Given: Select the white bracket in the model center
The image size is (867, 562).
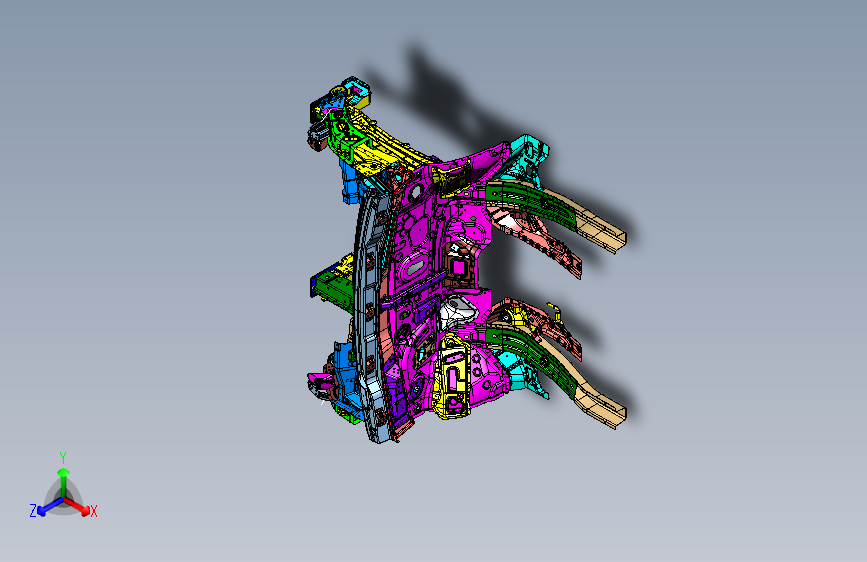Looking at the screenshot, I should coord(457,312).
